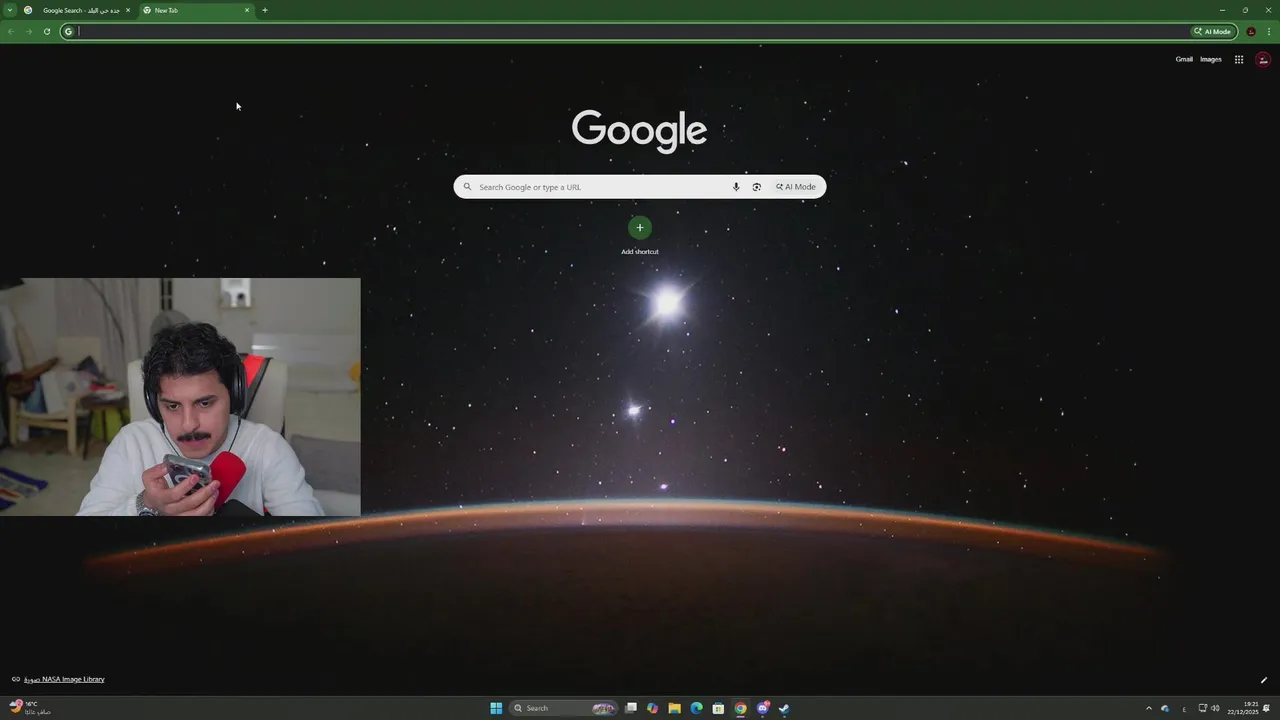Switch to the Google Search tab
This screenshot has height=720, width=1280.
78,10
